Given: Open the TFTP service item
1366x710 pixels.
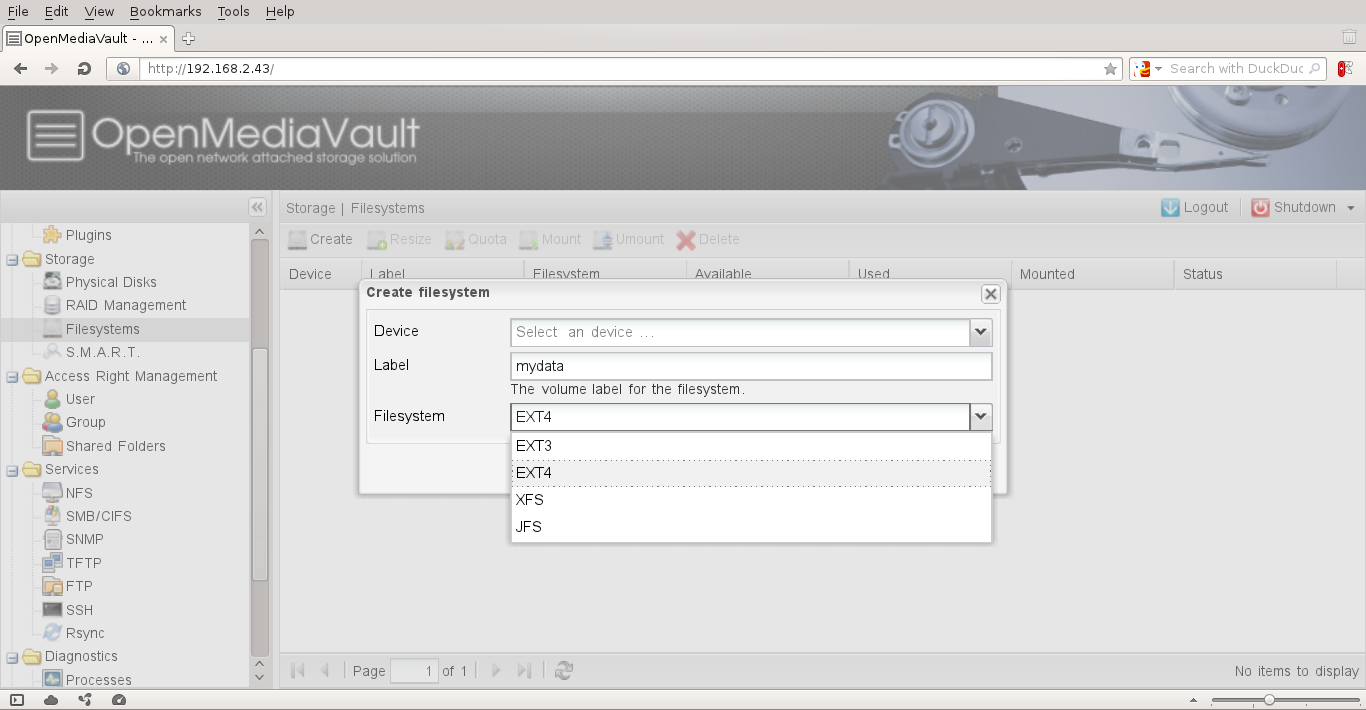Looking at the screenshot, I should 84,563.
